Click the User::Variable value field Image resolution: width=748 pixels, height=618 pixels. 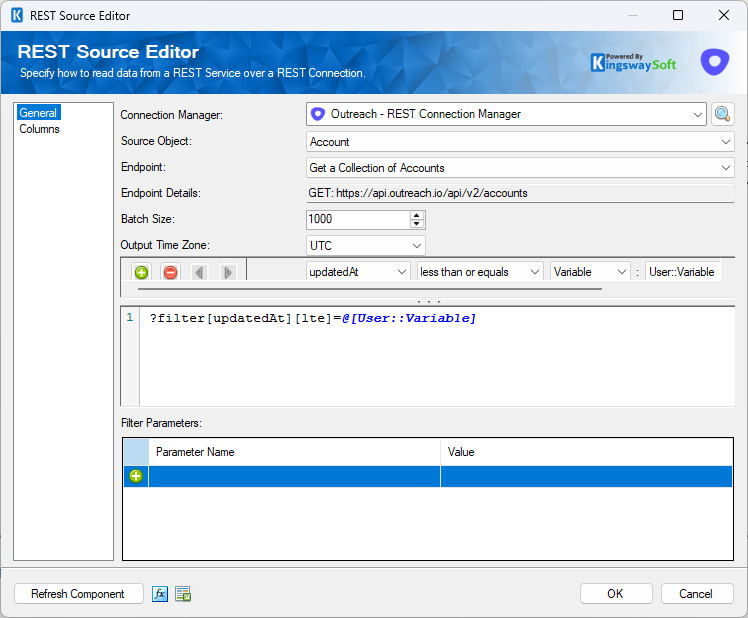tap(683, 272)
